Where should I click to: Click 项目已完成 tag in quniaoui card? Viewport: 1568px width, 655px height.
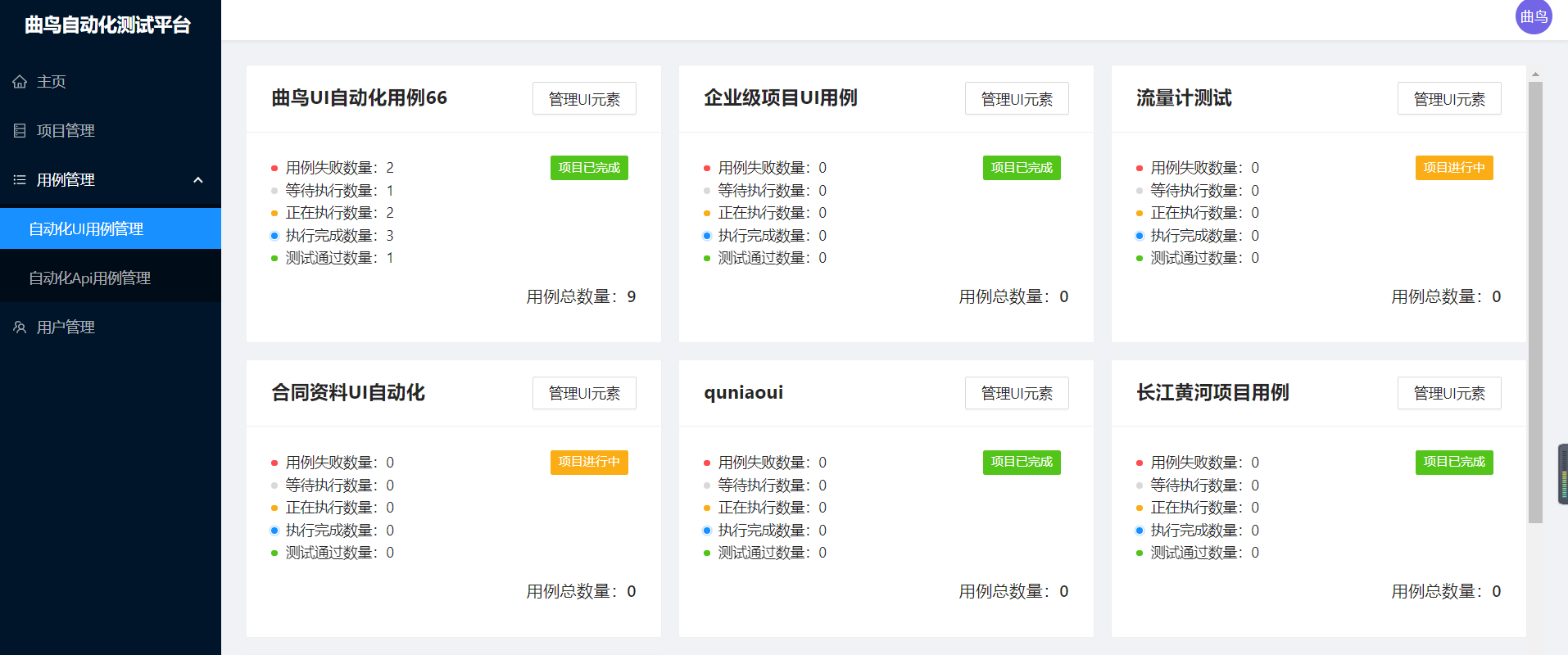(1022, 463)
